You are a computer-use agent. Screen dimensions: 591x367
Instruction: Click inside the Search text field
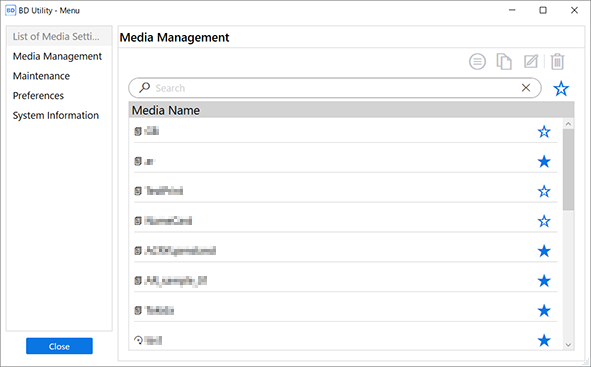[x=335, y=88]
